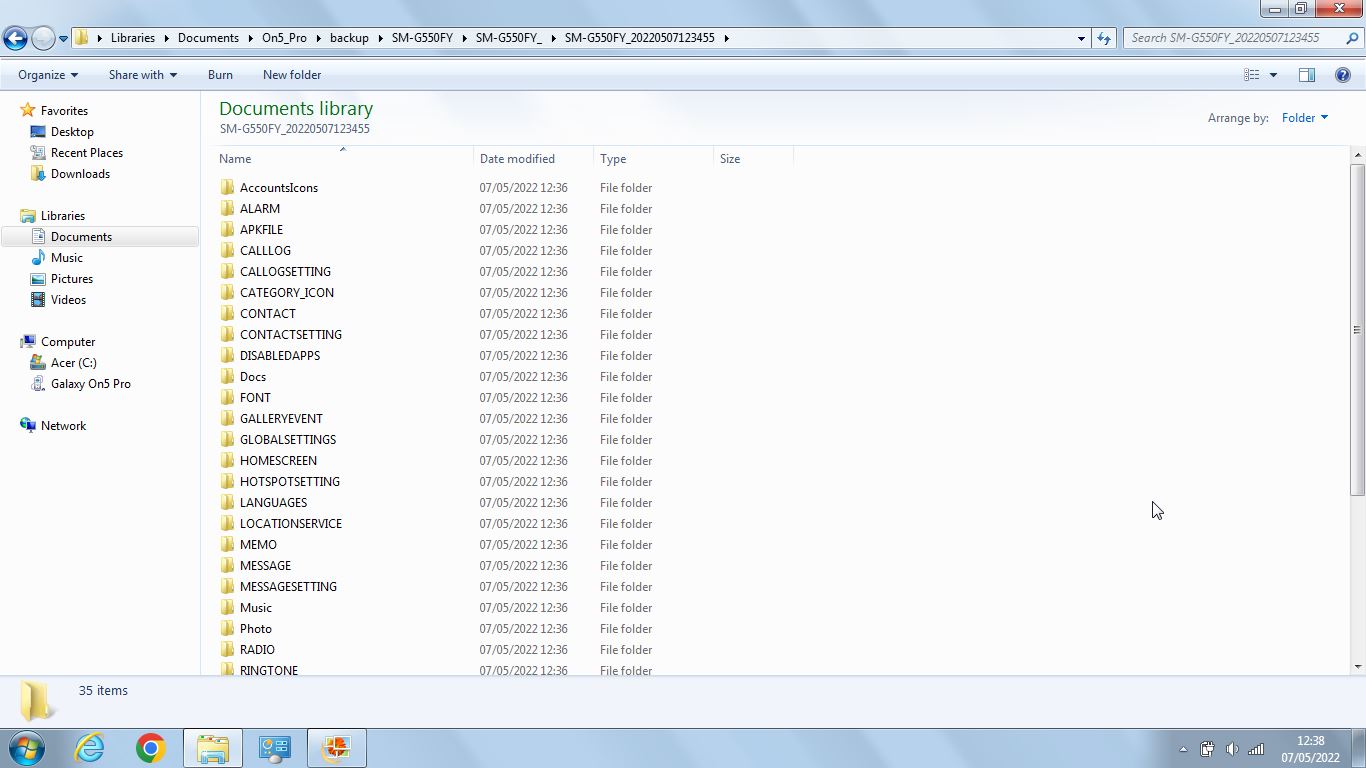
Task: Select the CONTACT folder icon
Action: [x=227, y=314]
